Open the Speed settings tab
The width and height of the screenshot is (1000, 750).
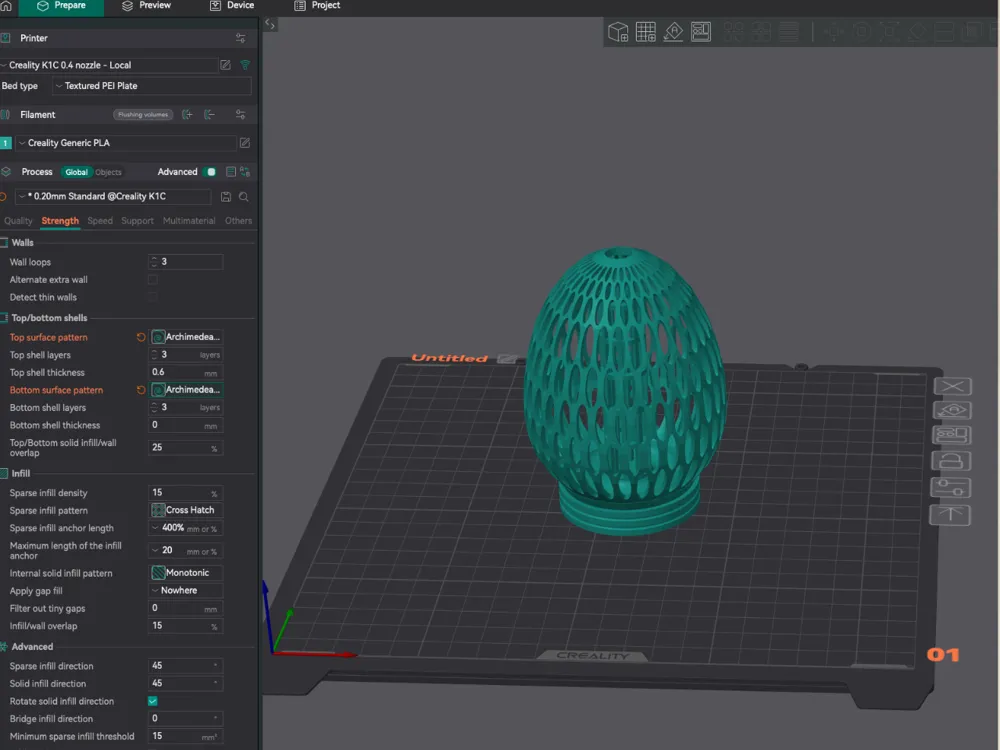(99, 221)
